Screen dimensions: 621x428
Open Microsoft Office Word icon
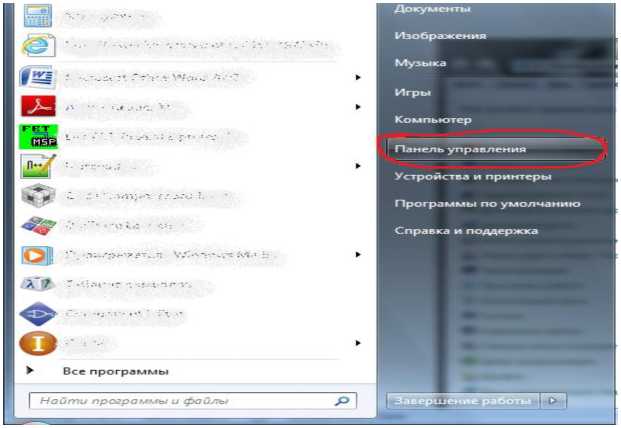(36, 76)
